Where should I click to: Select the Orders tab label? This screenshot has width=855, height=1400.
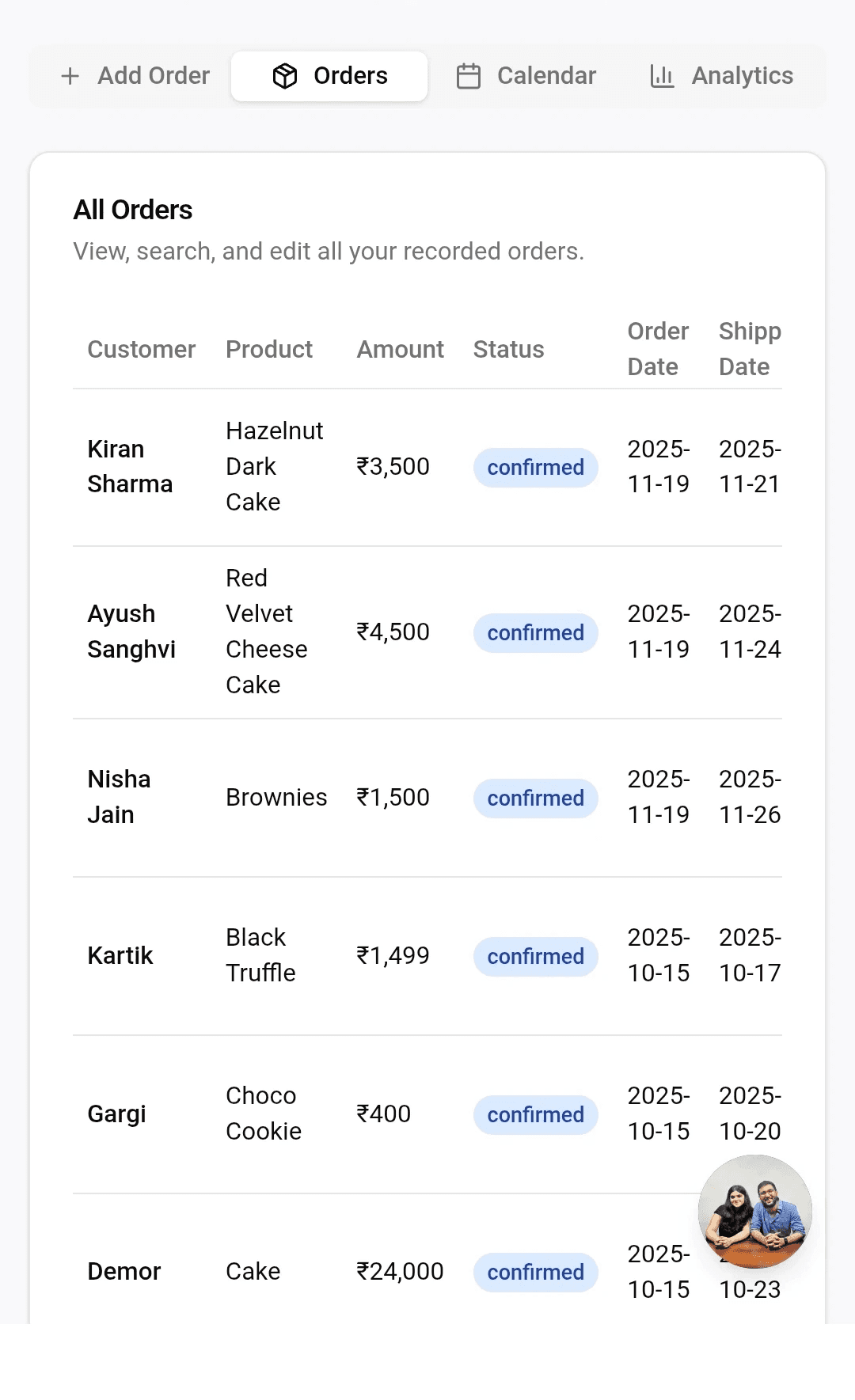(x=350, y=76)
